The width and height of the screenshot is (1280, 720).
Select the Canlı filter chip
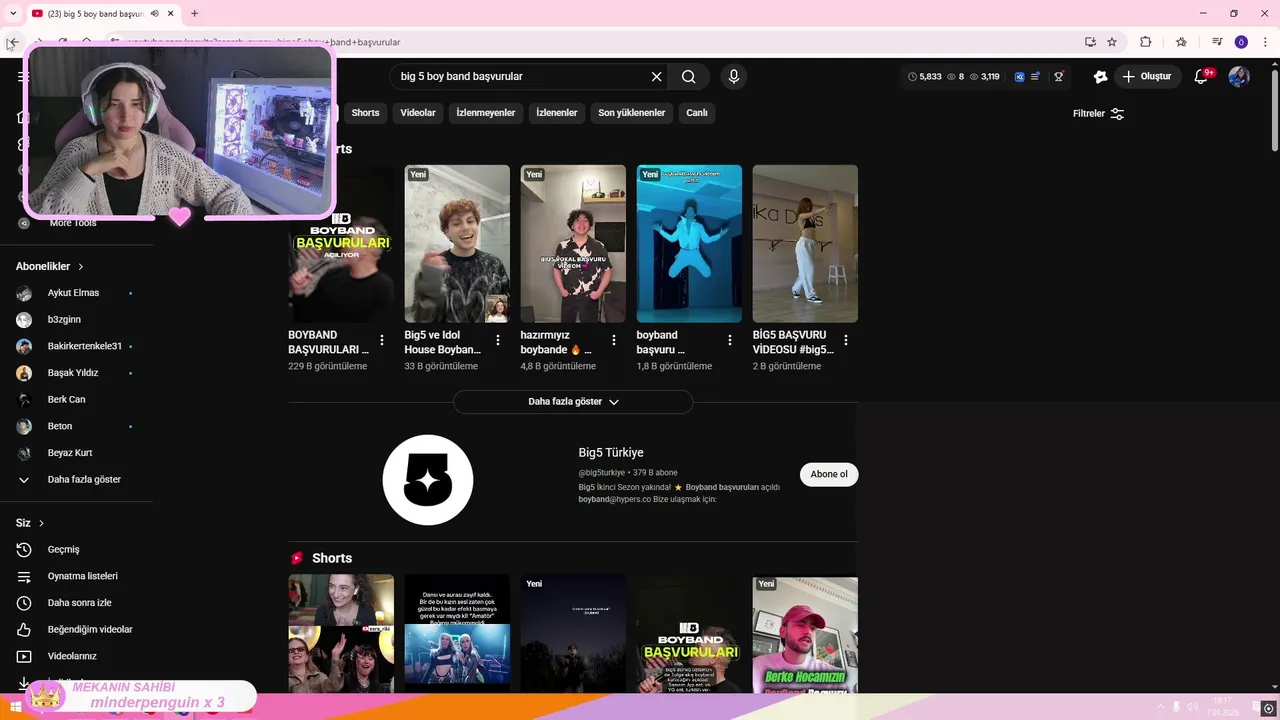click(697, 113)
